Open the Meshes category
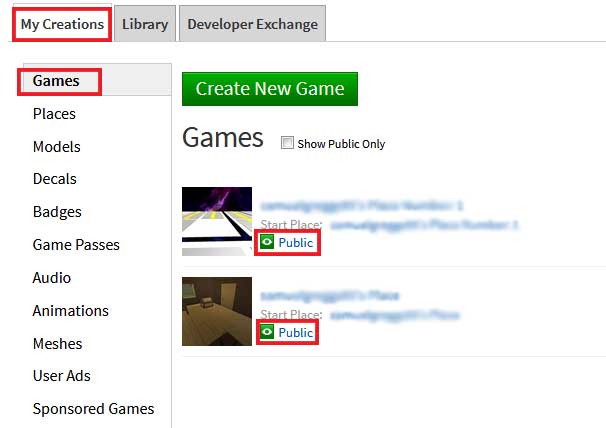The image size is (606, 428). click(x=58, y=344)
